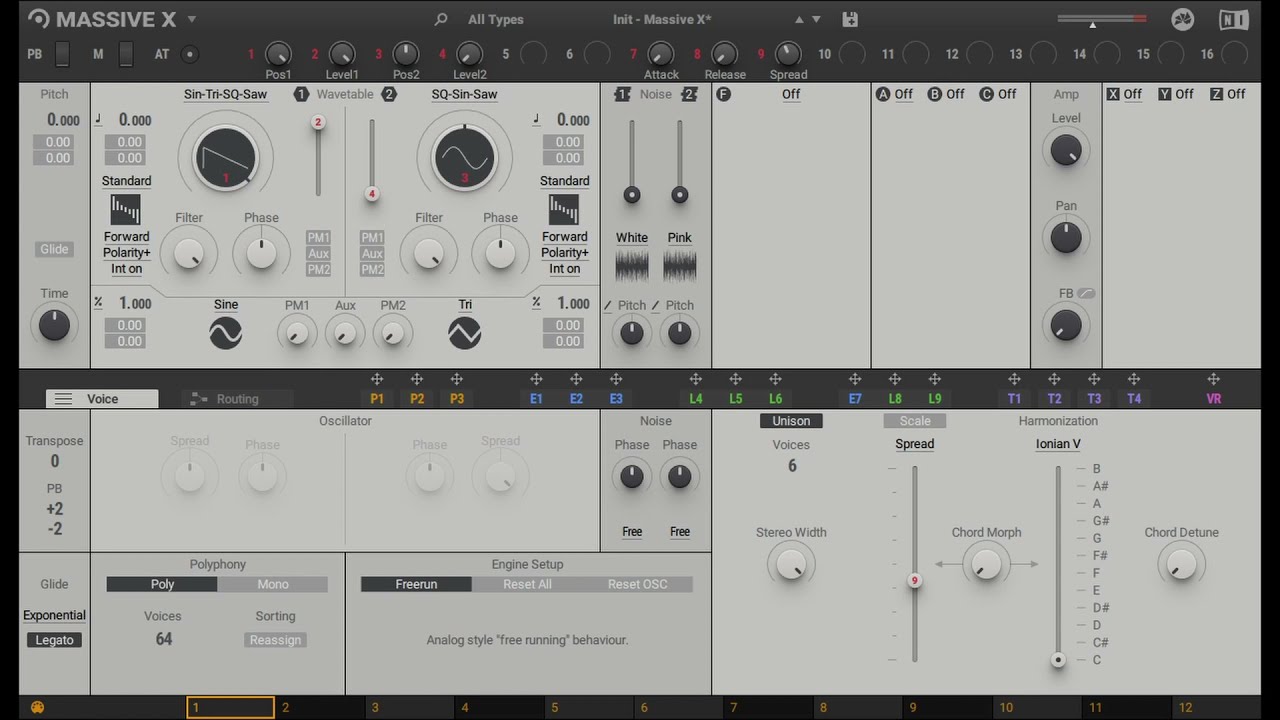Open the Massive X main menu arrow
This screenshot has width=1280, height=720.
click(192, 19)
